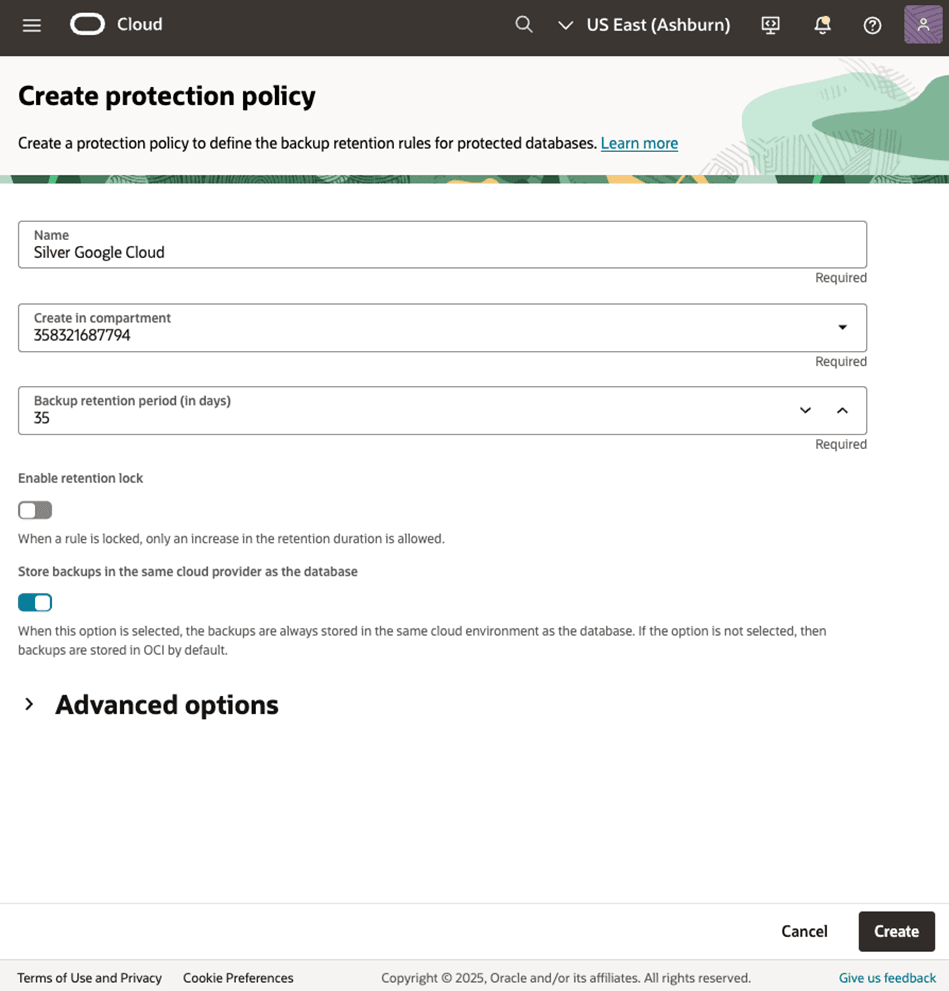Open the Help menu icon

(872, 25)
